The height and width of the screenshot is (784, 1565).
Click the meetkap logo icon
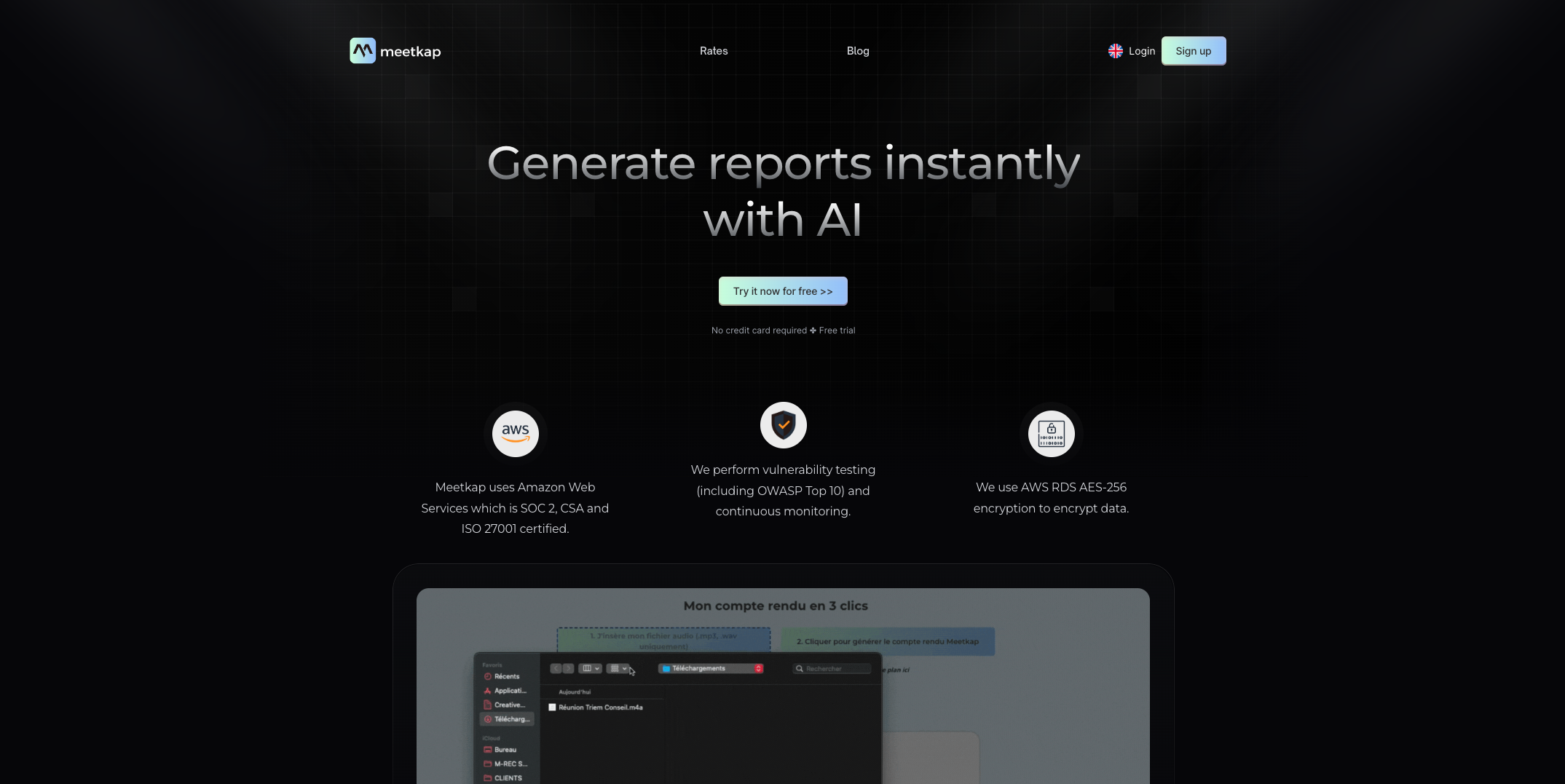pos(363,50)
